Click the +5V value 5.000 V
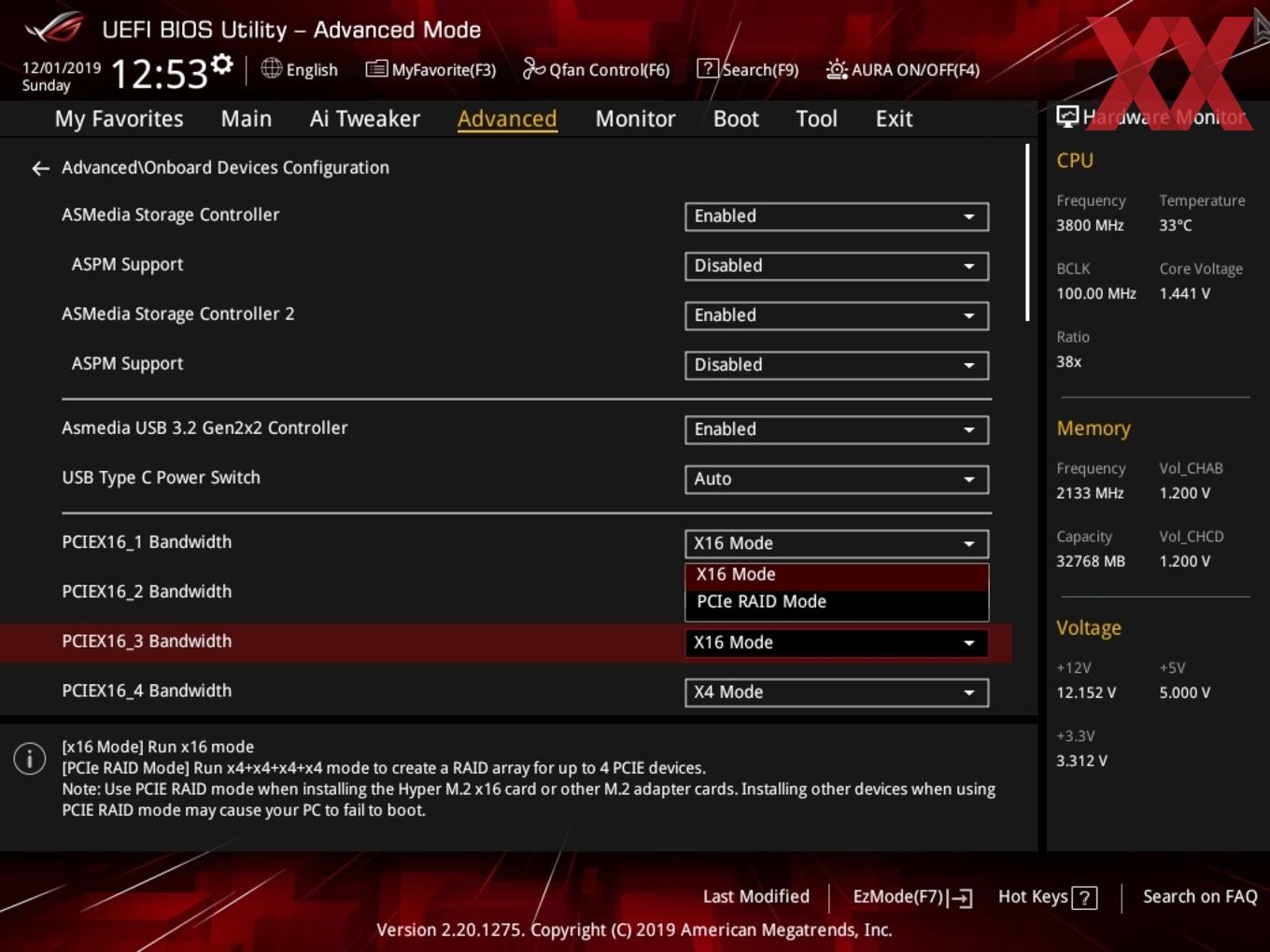 pos(1185,693)
